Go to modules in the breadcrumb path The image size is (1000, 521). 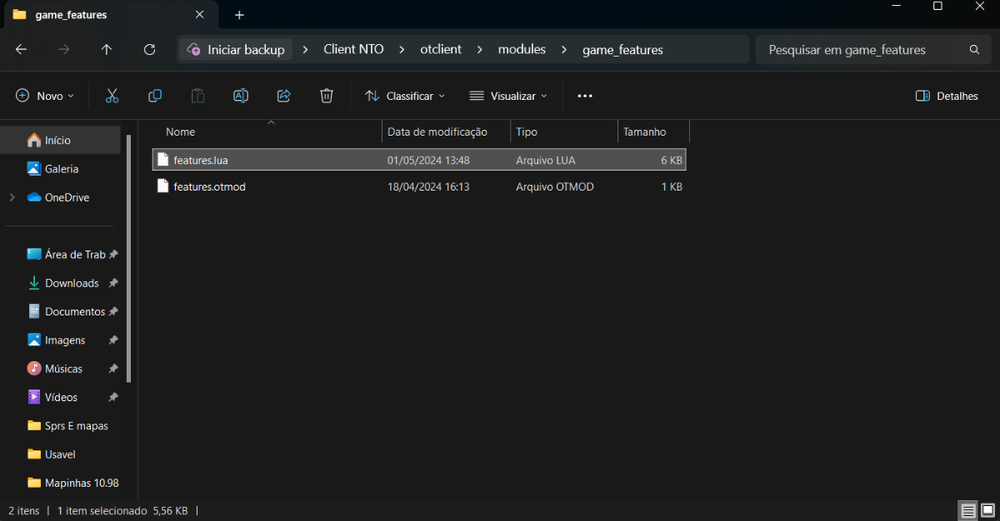[x=521, y=50]
